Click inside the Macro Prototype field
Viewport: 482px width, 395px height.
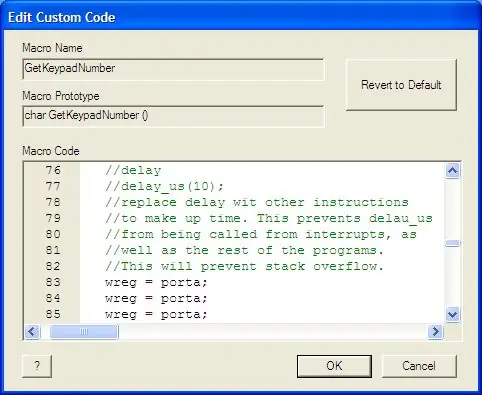pos(173,116)
